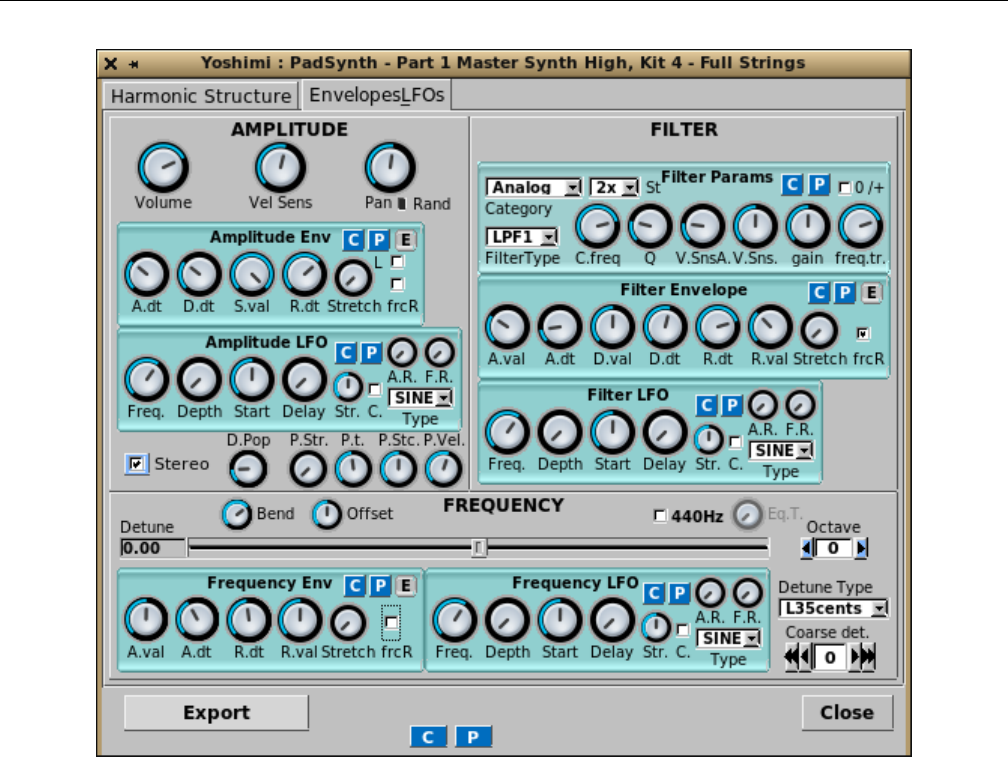Click the Export button

pos(217,713)
